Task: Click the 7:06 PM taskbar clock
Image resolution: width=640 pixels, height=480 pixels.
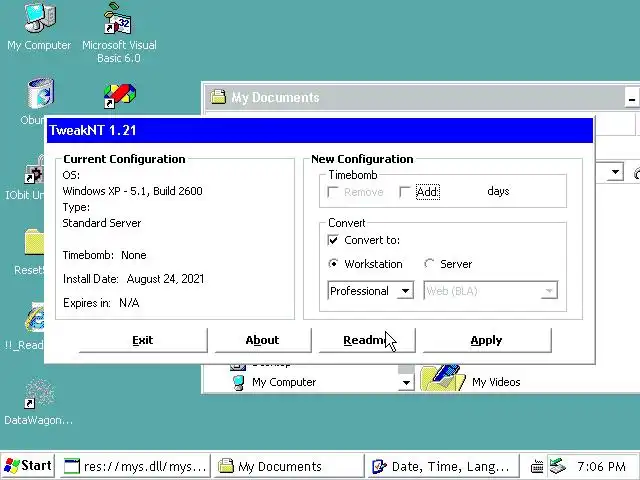Action: click(x=601, y=467)
